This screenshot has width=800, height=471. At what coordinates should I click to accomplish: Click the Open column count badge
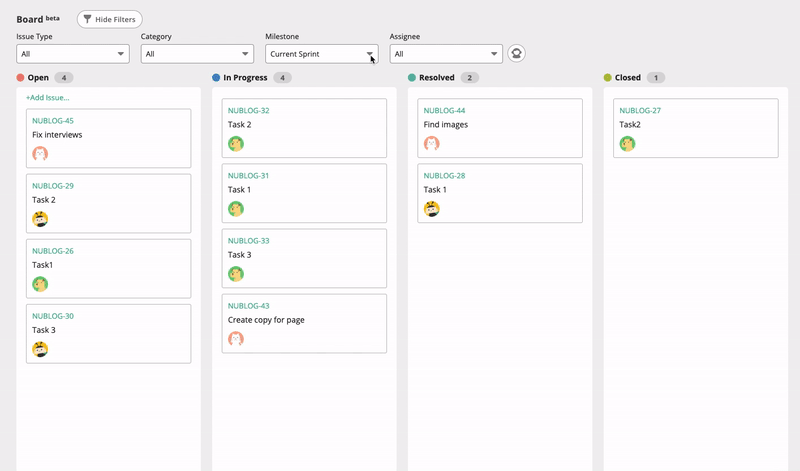[x=64, y=78]
